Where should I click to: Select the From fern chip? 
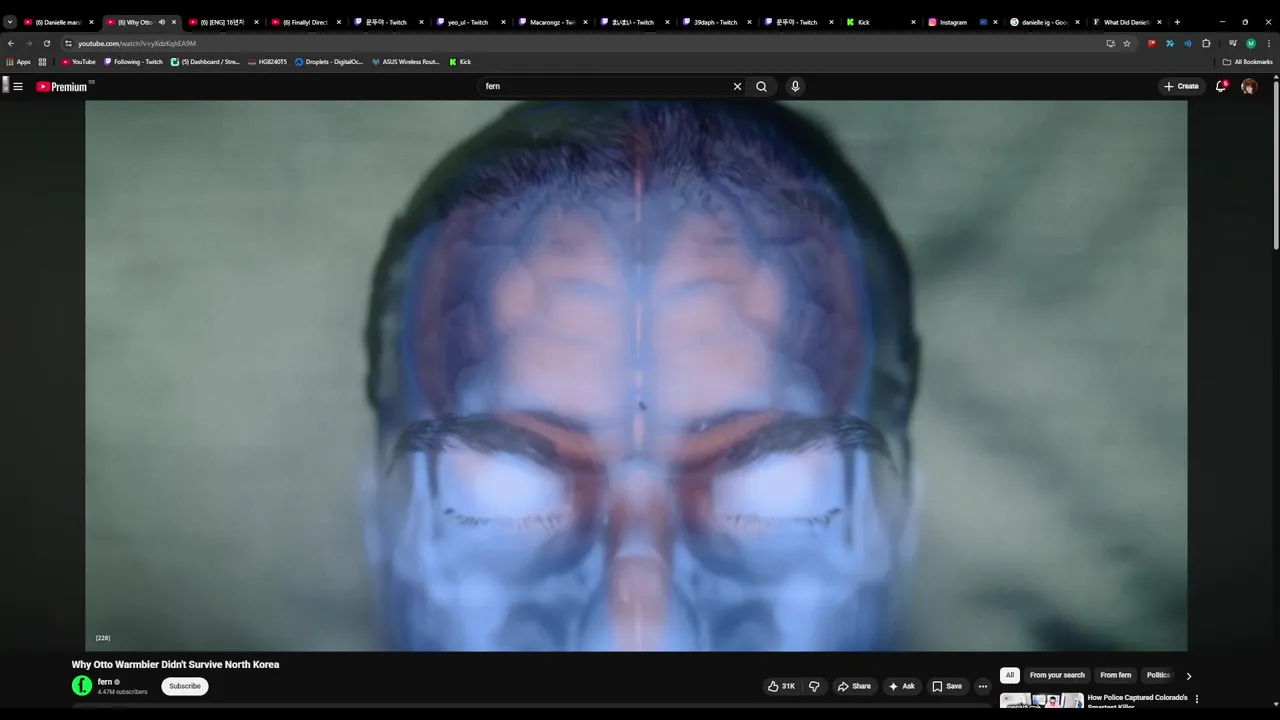click(x=1116, y=675)
